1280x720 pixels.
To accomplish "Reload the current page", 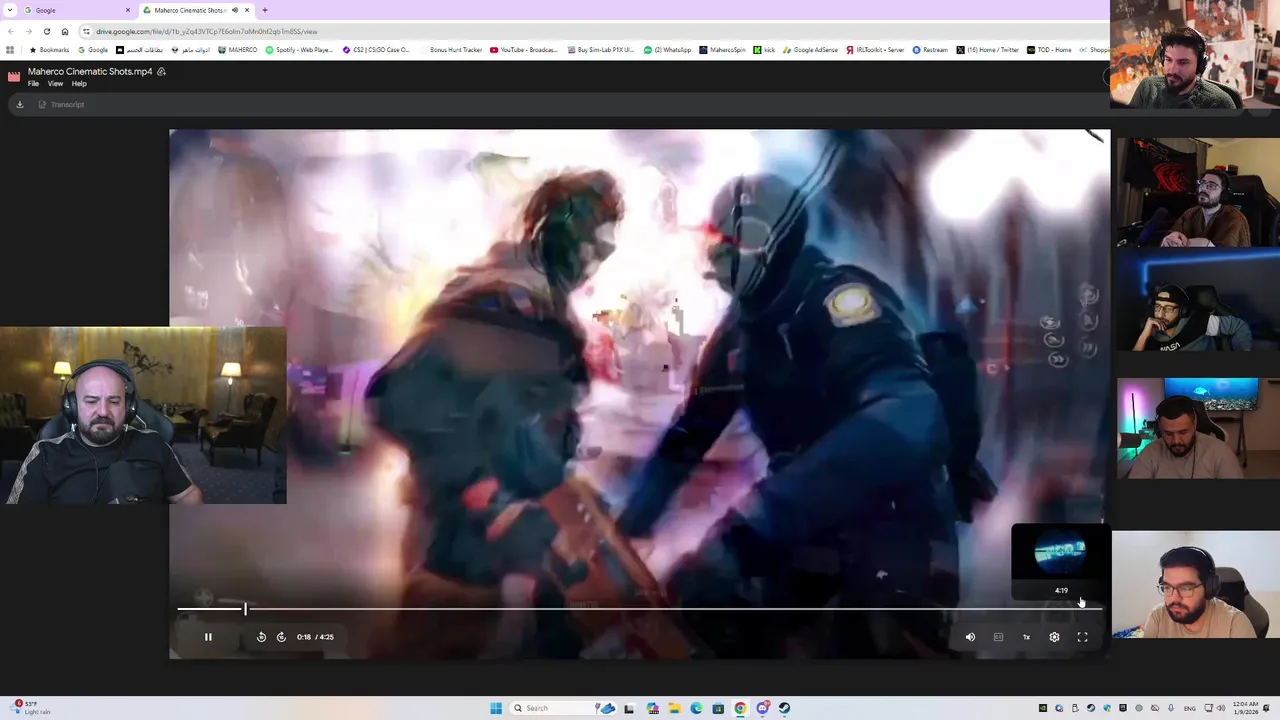I will pyautogui.click(x=46, y=31).
